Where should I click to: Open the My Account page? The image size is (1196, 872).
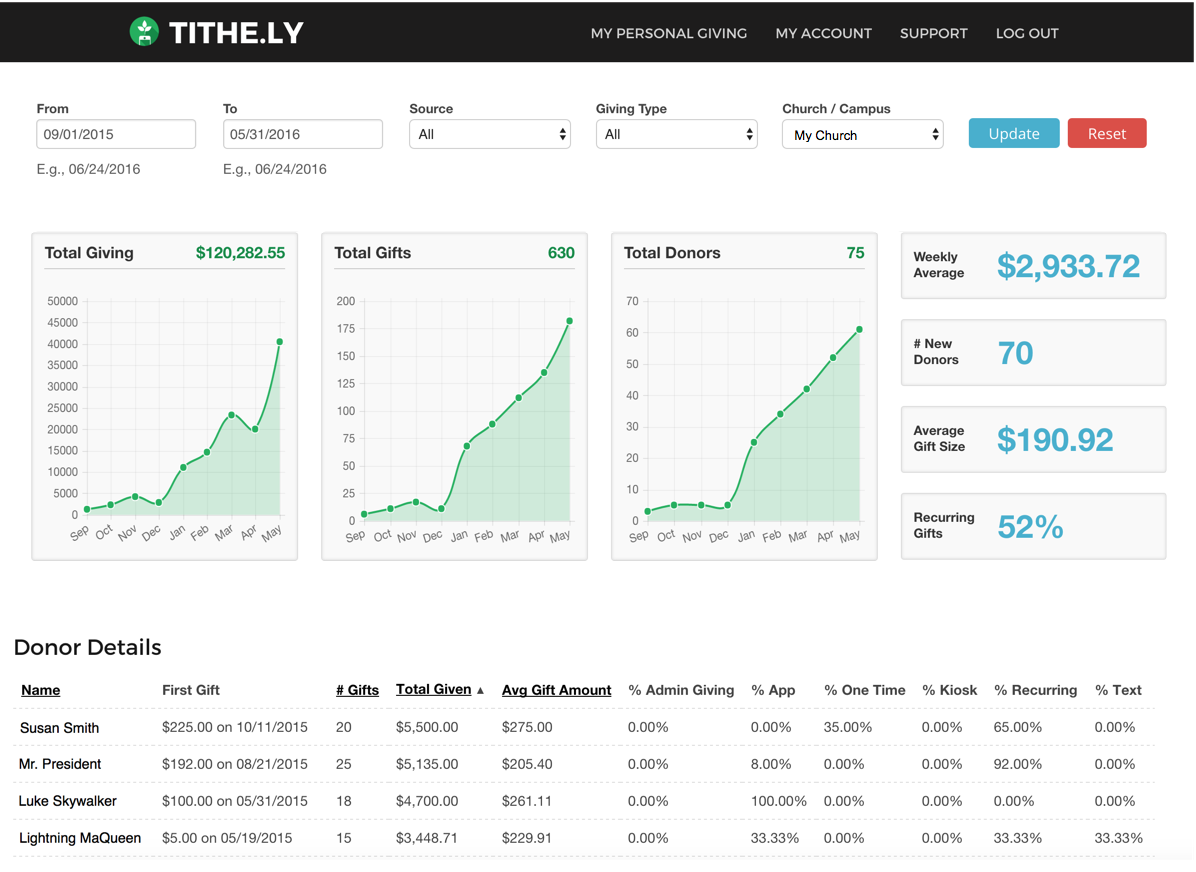pos(823,33)
